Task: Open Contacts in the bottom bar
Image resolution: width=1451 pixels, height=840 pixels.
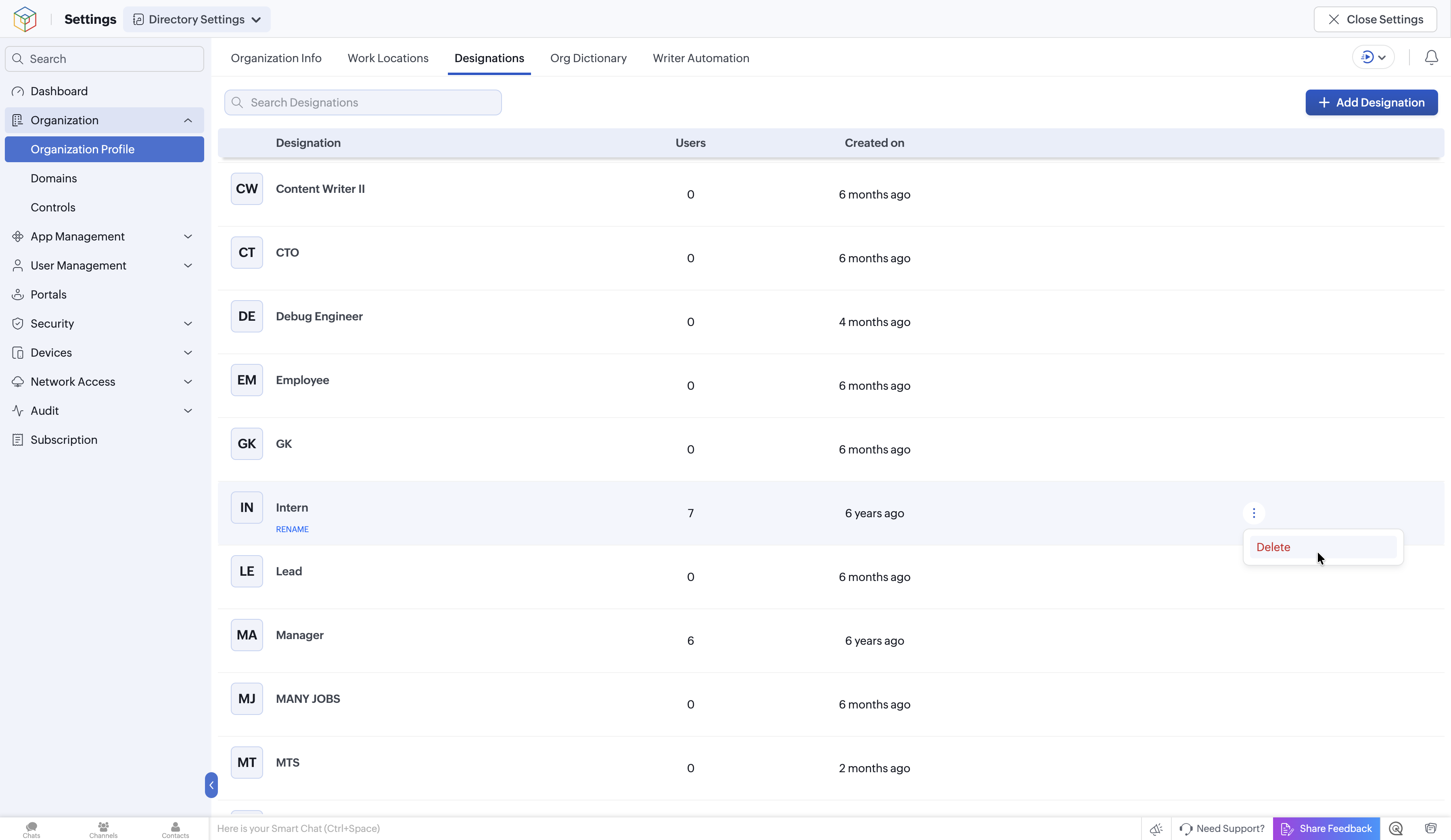Action: pos(175,830)
